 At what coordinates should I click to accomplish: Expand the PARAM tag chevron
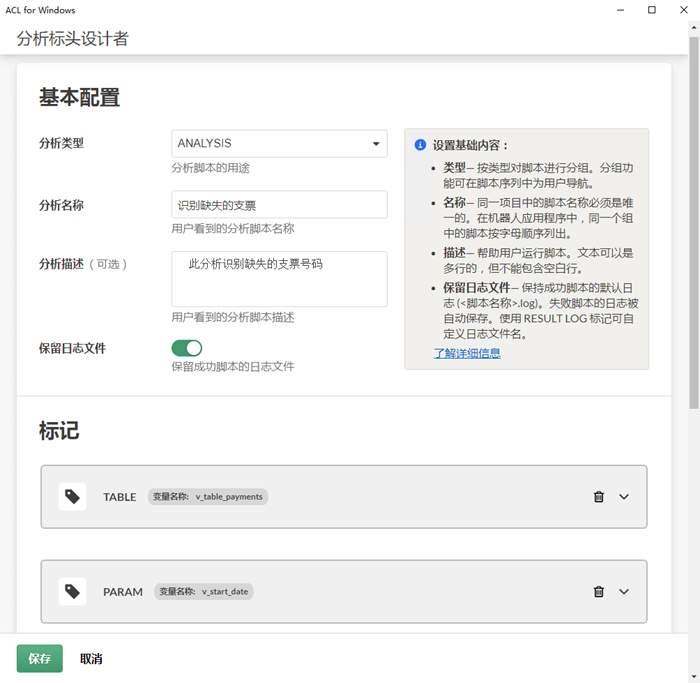[624, 592]
